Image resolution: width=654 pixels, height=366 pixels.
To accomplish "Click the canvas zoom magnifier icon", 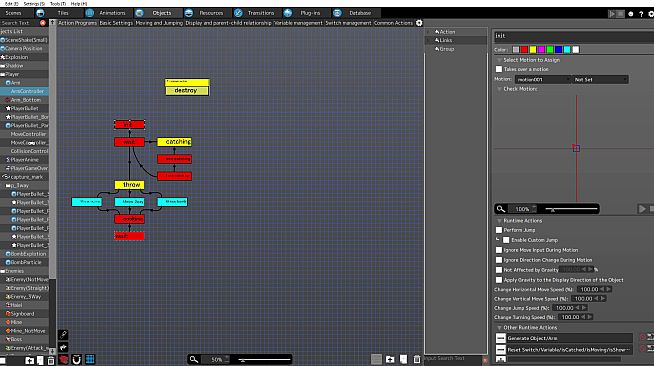I will point(194,359).
